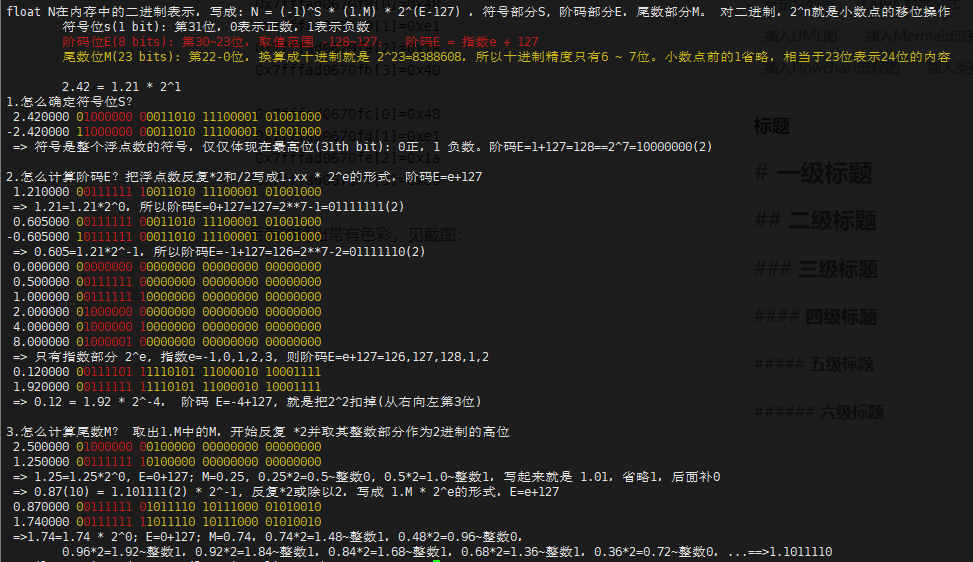Click the 0.870000 binary row
The image size is (973, 562).
click(167, 506)
